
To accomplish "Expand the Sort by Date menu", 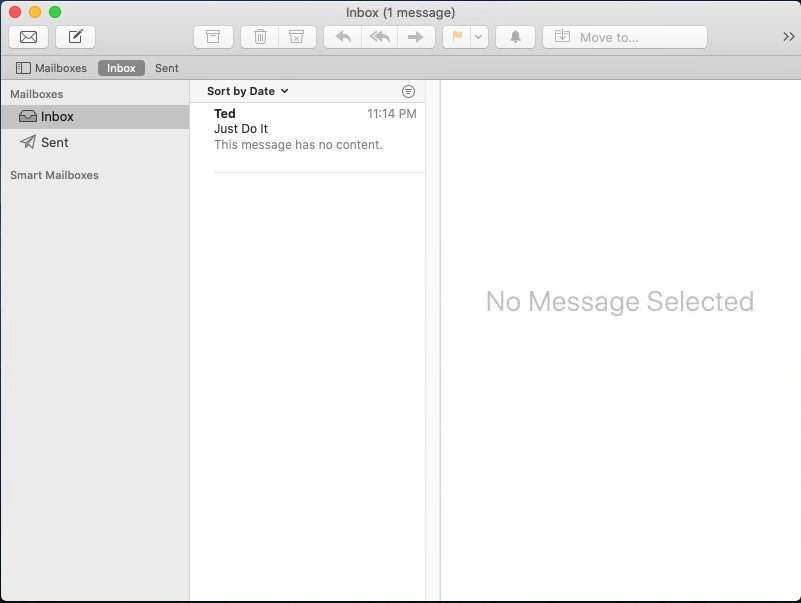I will click(247, 91).
